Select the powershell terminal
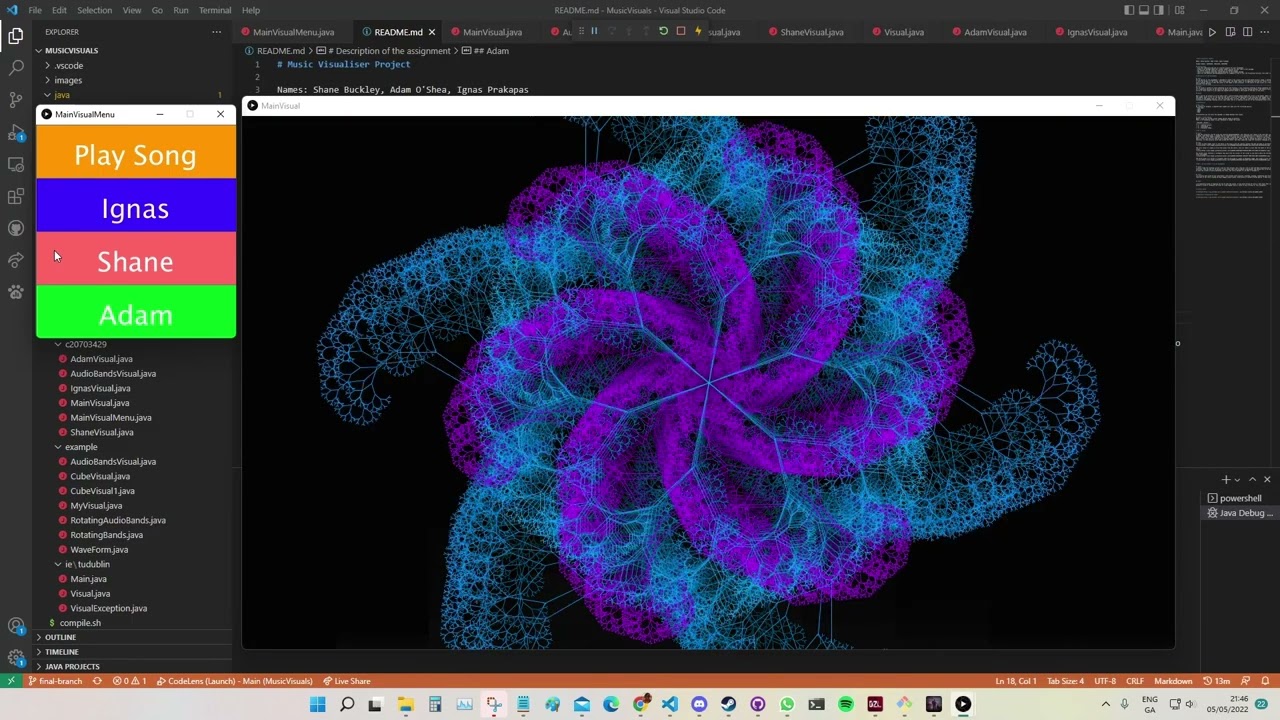 (x=1238, y=498)
